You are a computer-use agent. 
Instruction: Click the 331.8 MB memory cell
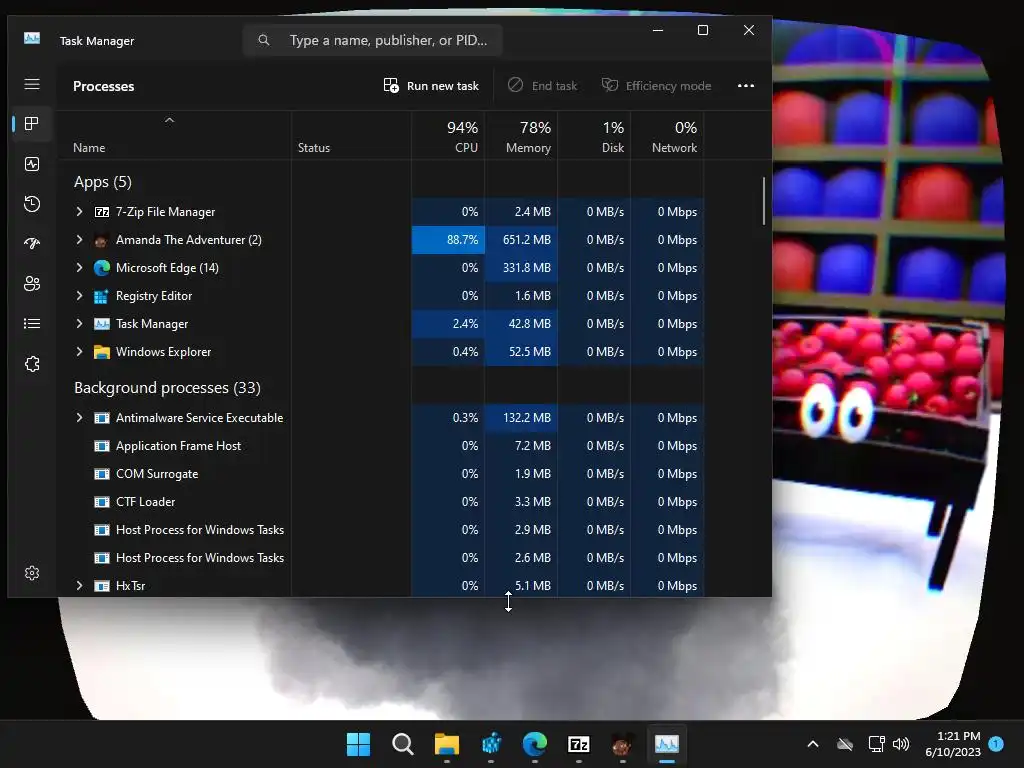(x=521, y=268)
